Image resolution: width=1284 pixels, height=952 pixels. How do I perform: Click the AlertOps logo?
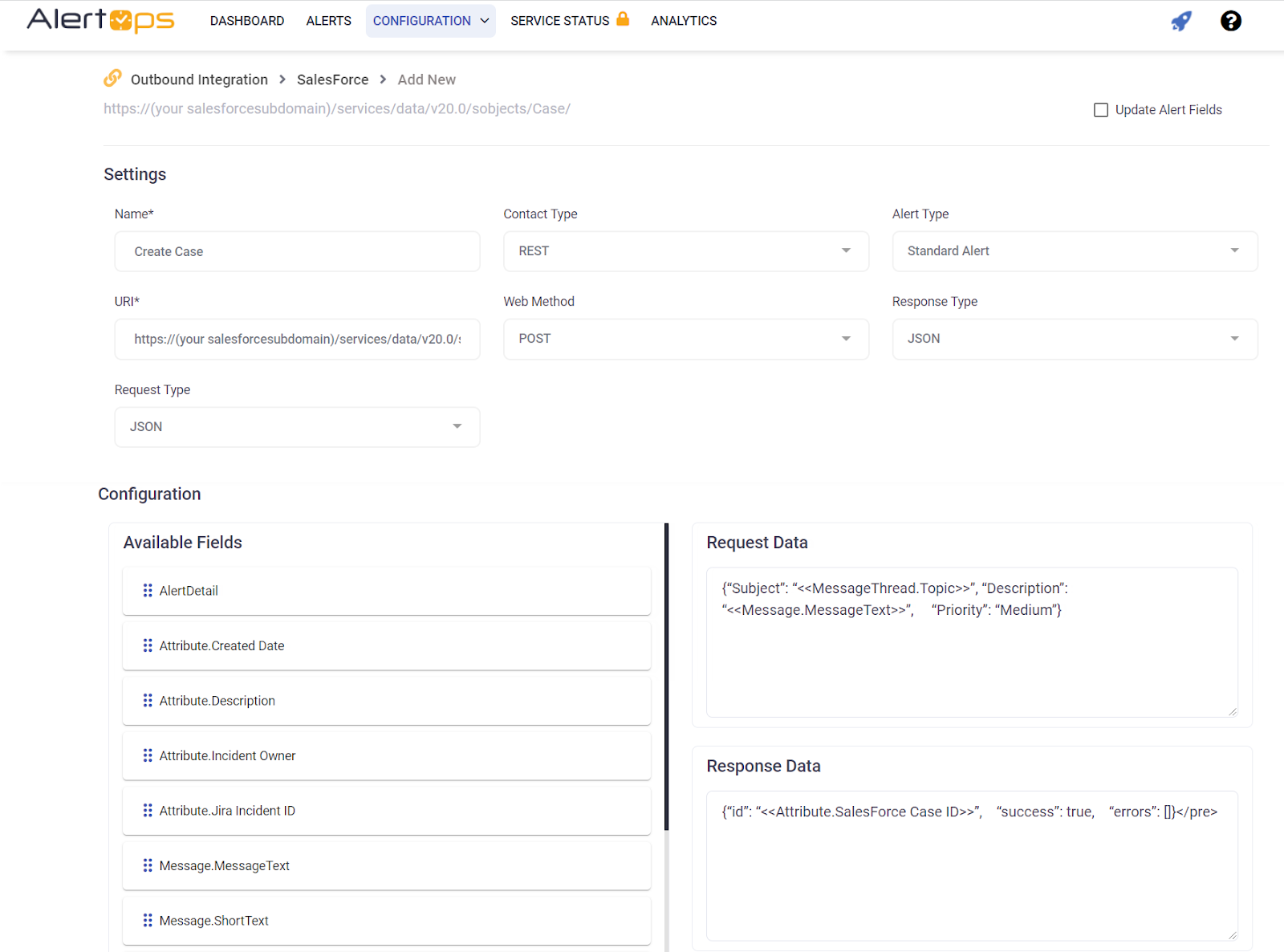click(x=100, y=20)
